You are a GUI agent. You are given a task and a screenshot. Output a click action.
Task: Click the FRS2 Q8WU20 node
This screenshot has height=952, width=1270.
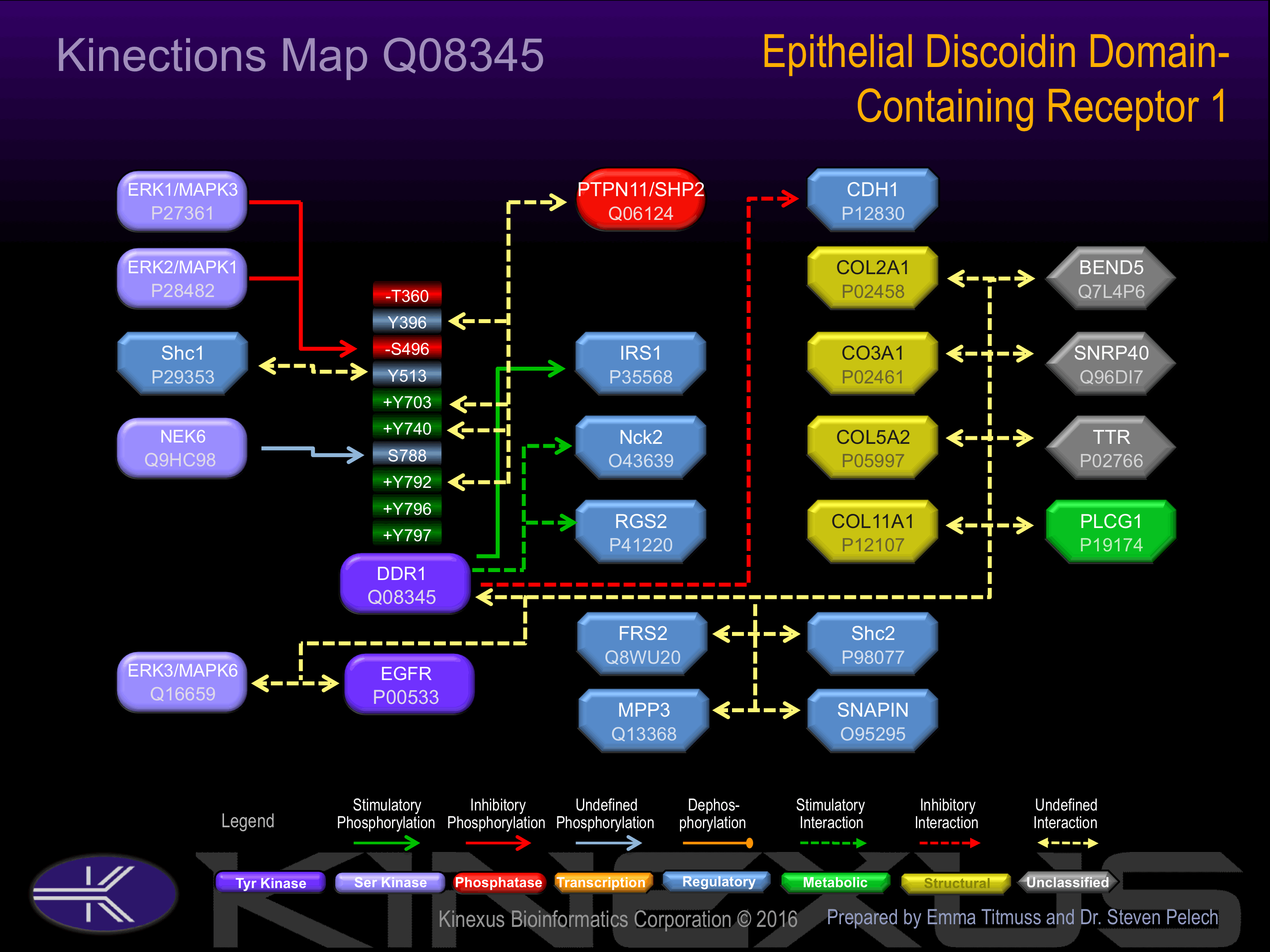point(642,644)
